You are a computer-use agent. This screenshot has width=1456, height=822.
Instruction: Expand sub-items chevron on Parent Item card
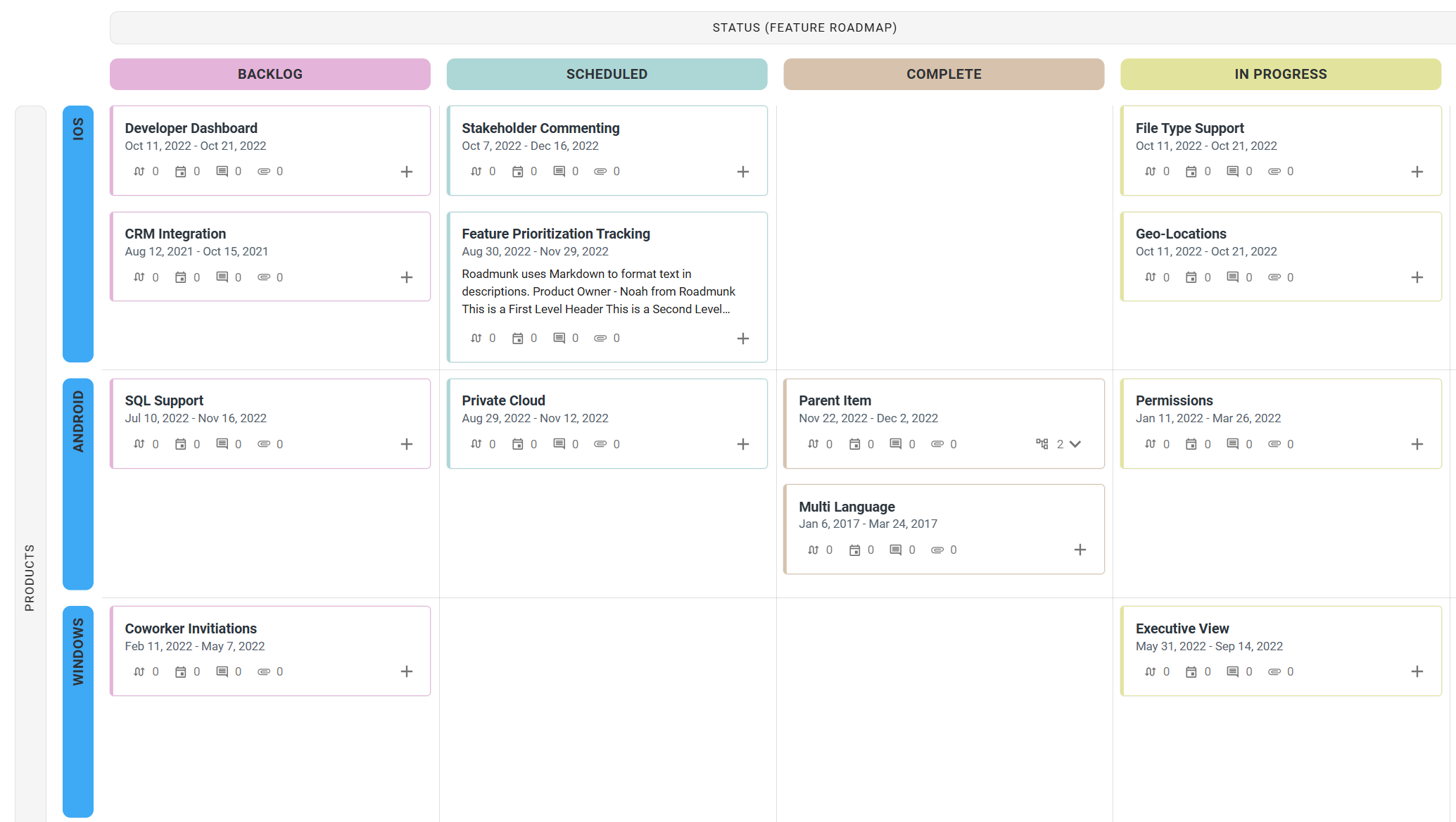[1075, 444]
